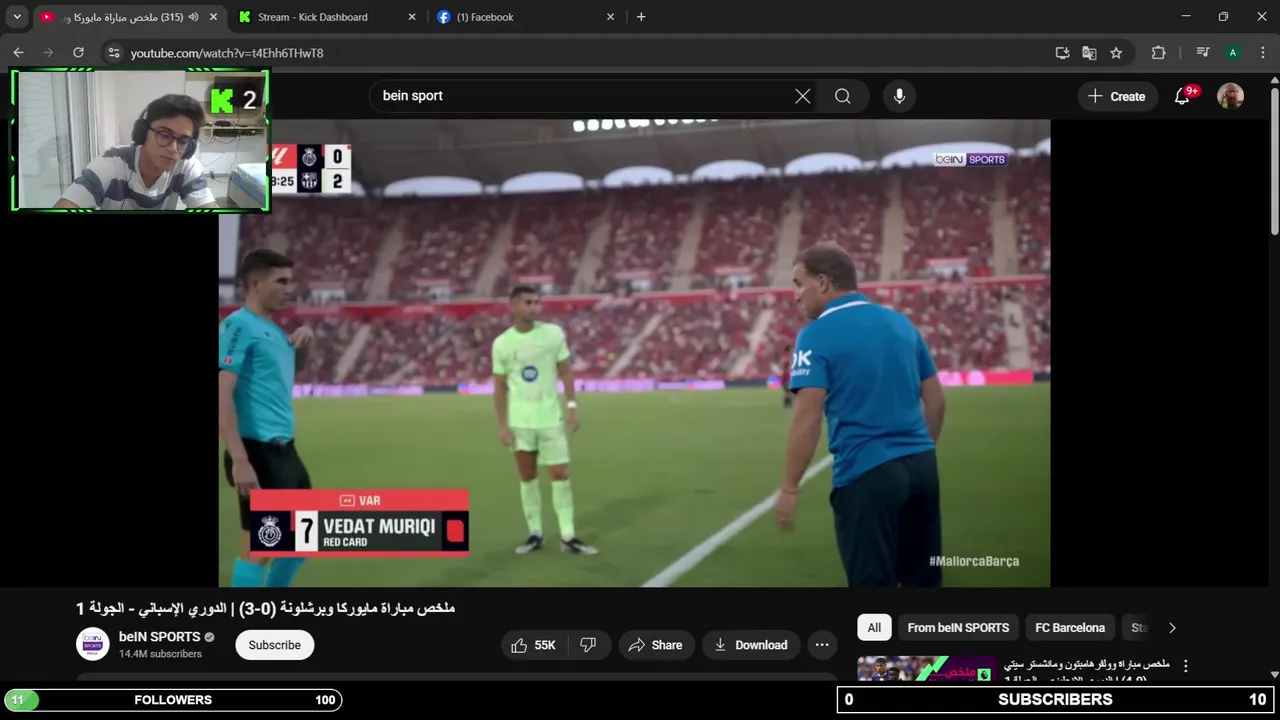The image size is (1280, 720).
Task: Open a new browser tab
Action: (641, 17)
